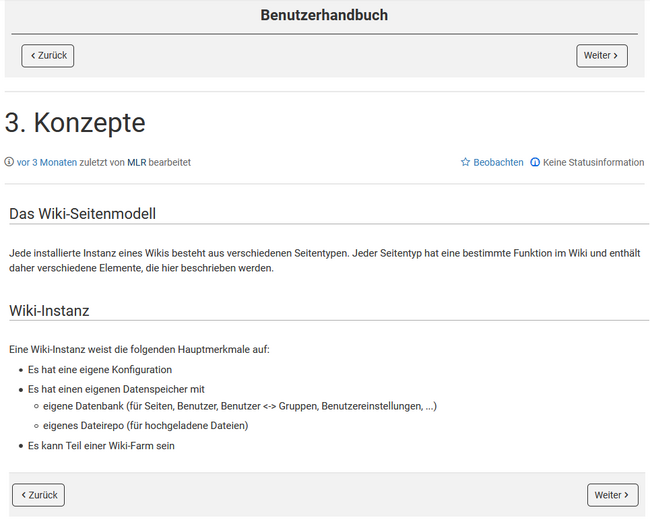Click the 'Eine Wiki-Instanz weist die folgenden' sentence
The height and width of the screenshot is (524, 650).
click(x=139, y=349)
